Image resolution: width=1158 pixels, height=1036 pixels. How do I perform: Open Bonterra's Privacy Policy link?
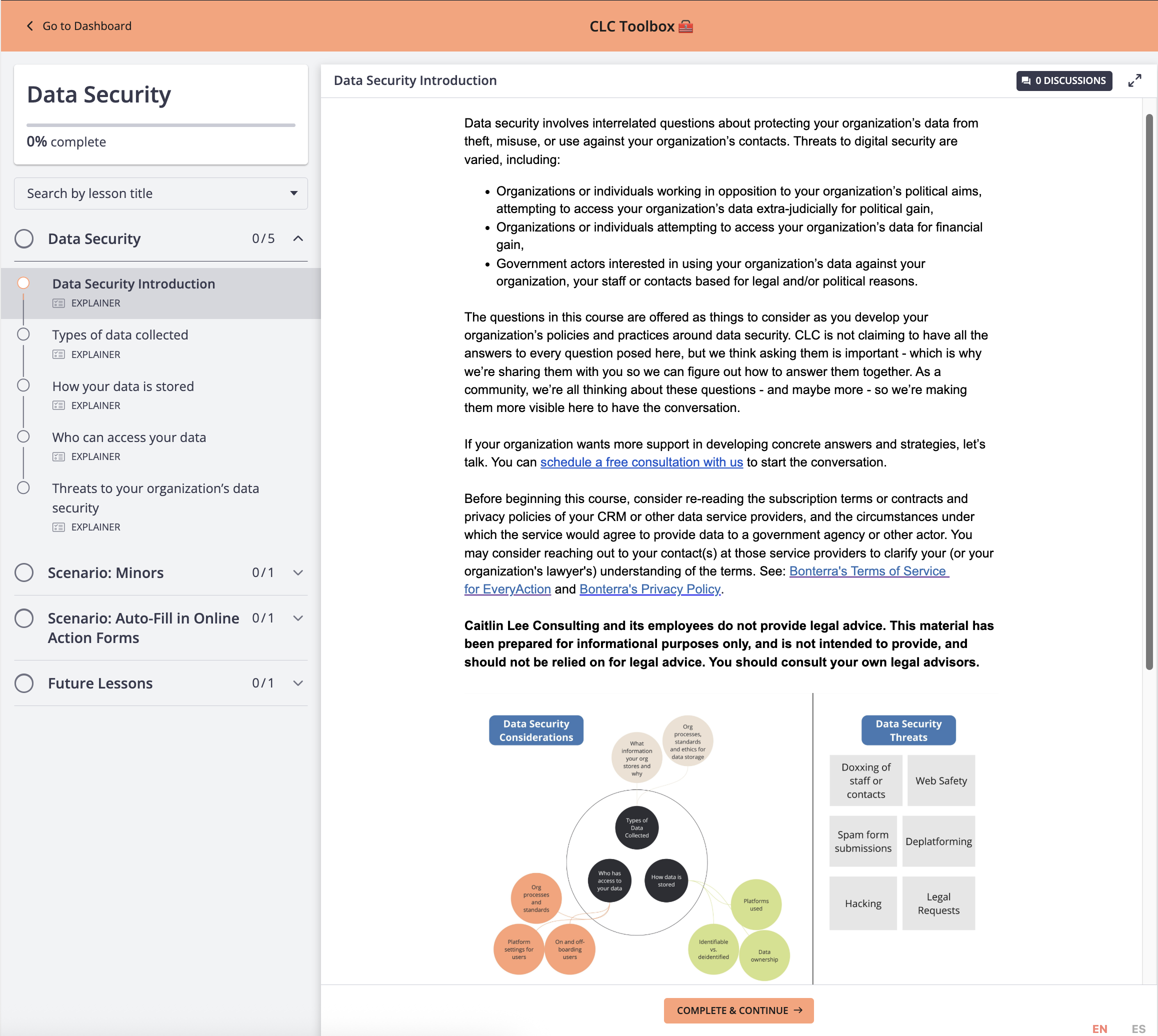(x=650, y=589)
